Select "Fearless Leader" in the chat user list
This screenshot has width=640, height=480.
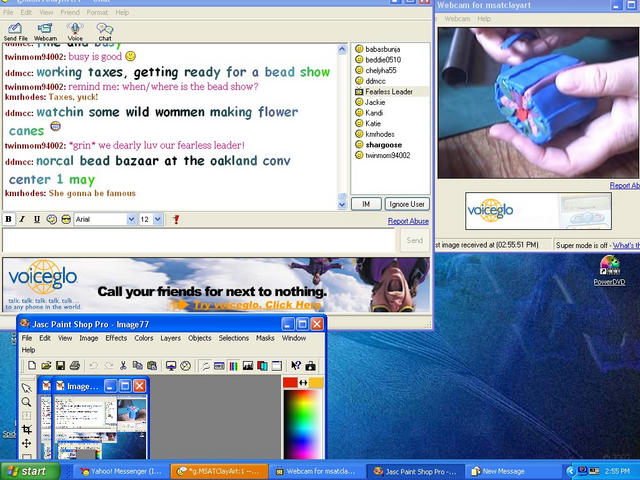coord(389,92)
